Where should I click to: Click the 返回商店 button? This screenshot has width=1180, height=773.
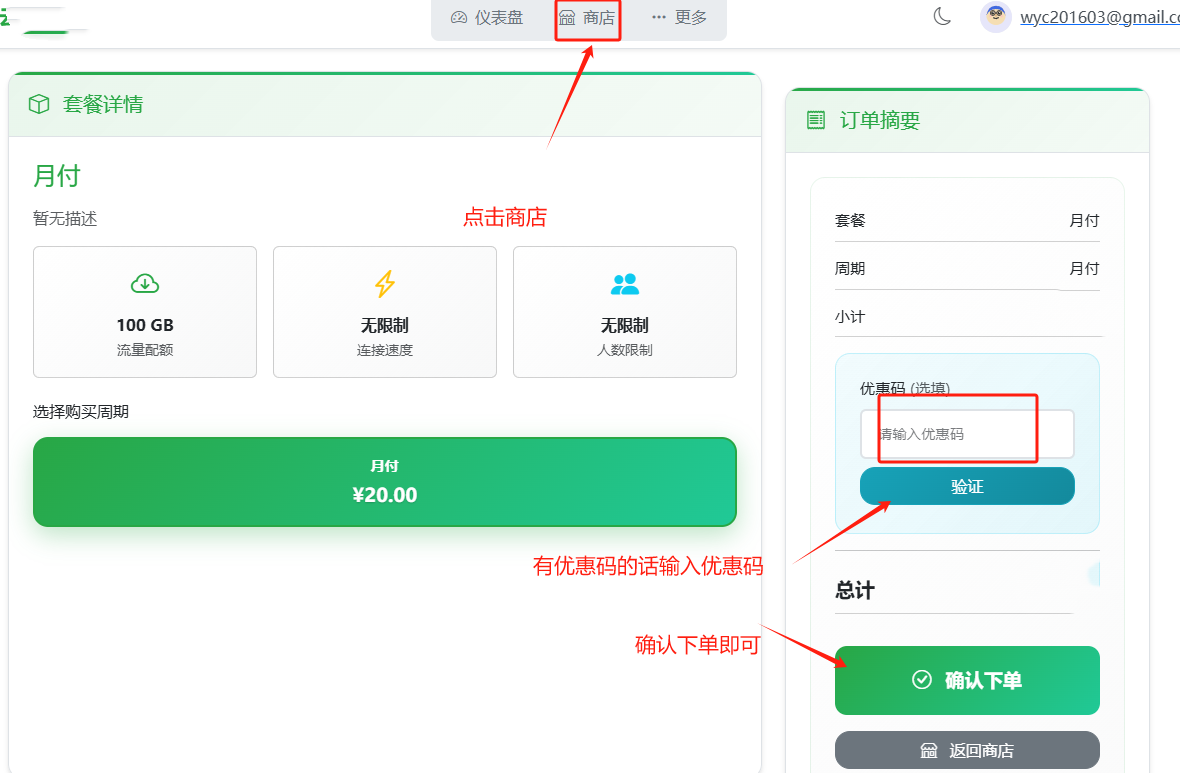pos(967,750)
